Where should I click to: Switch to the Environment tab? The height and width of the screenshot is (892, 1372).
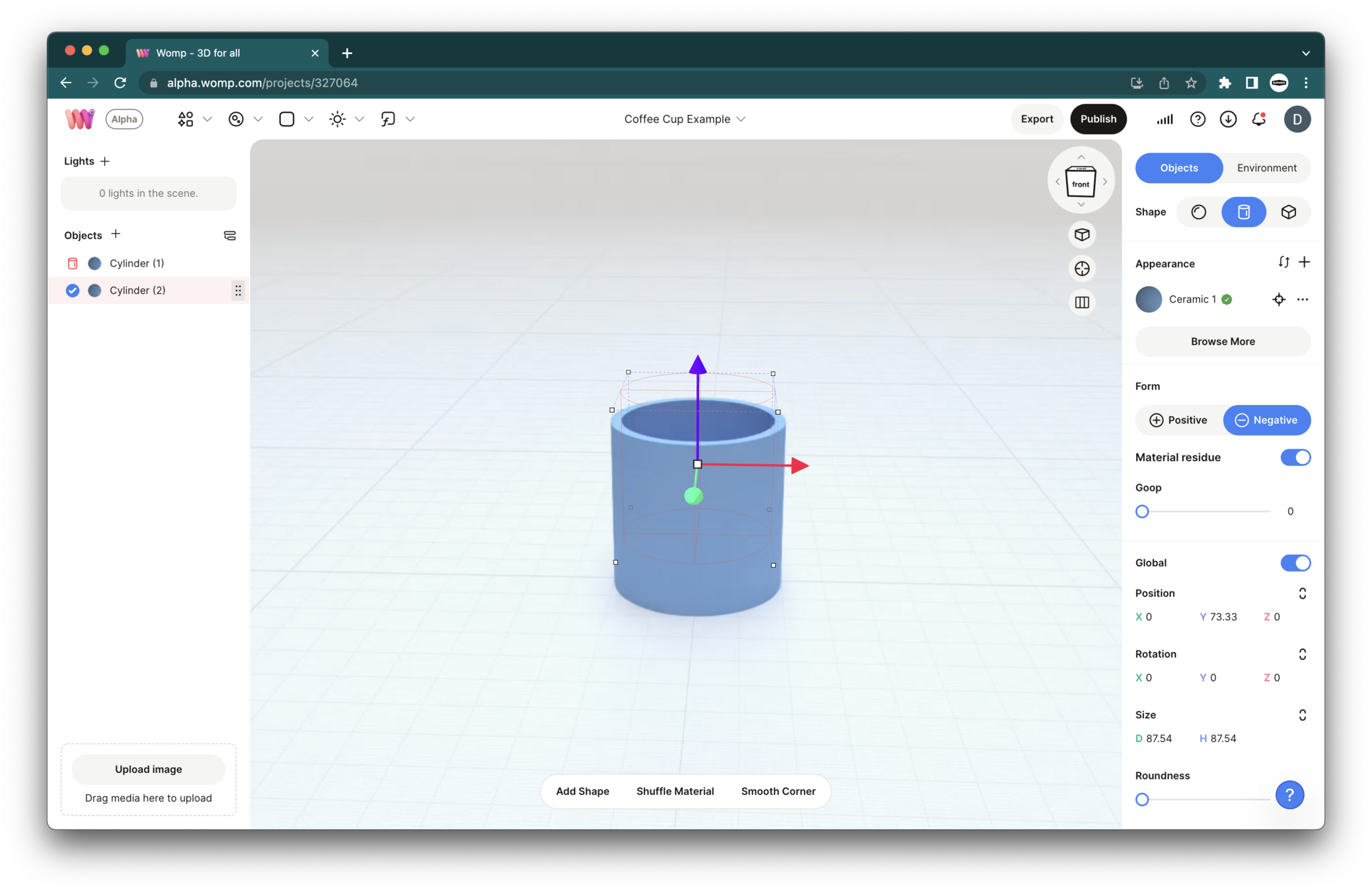click(1266, 168)
